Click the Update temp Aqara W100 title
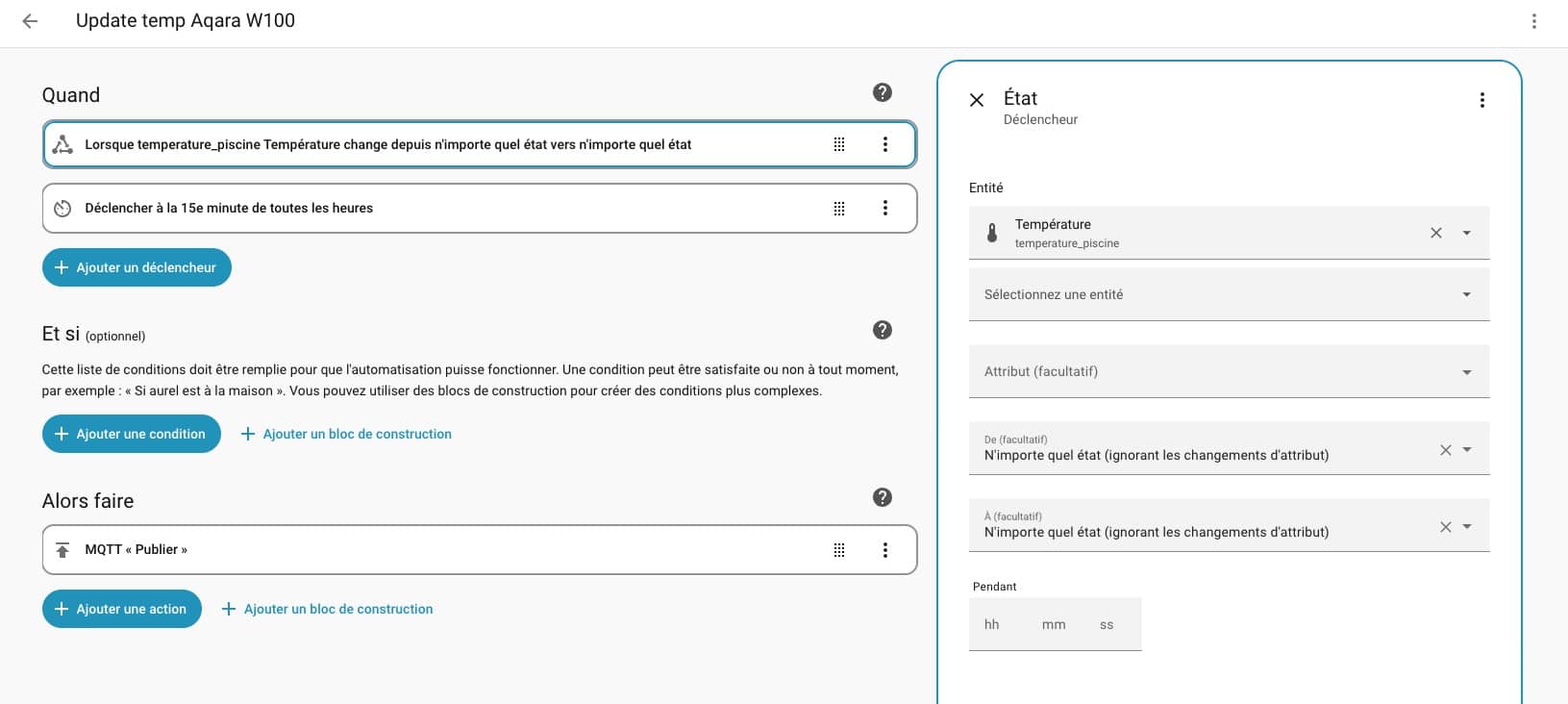The height and width of the screenshot is (704, 1568). [x=186, y=20]
